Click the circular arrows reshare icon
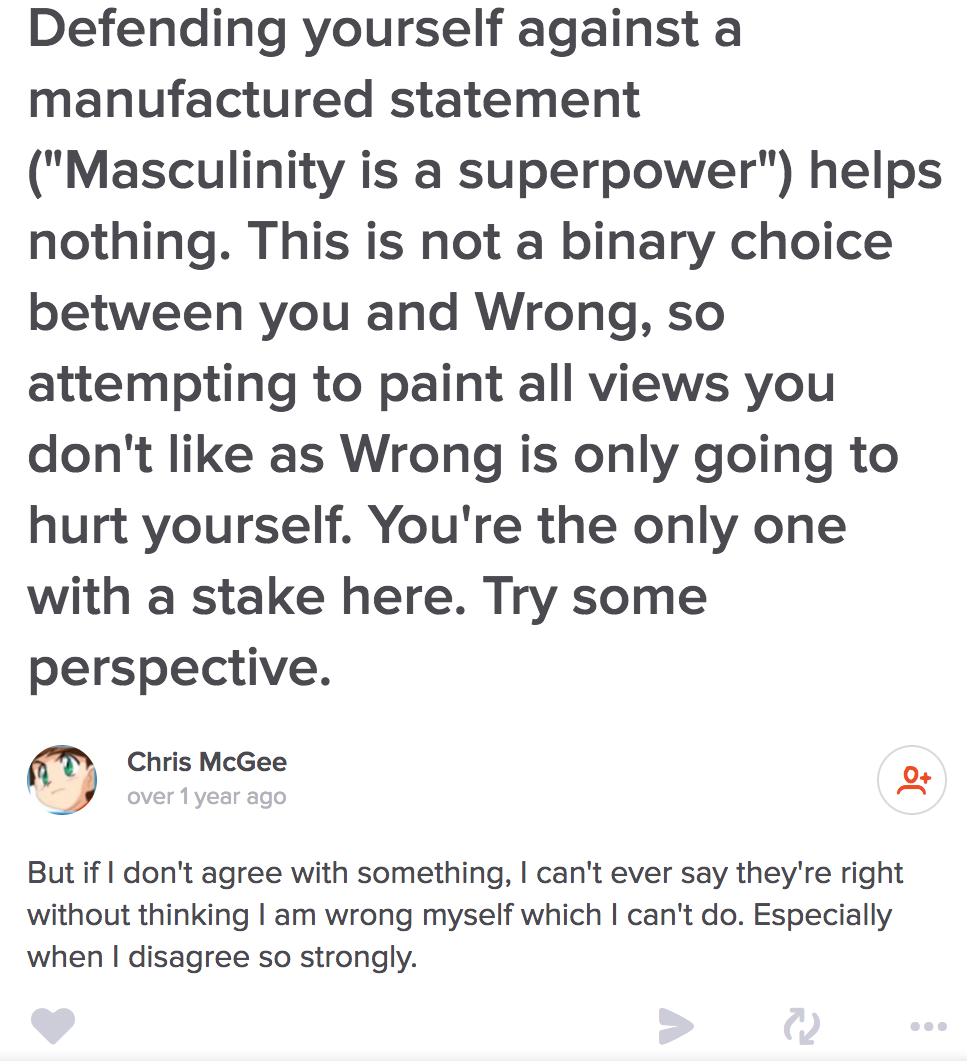 tap(801, 1025)
